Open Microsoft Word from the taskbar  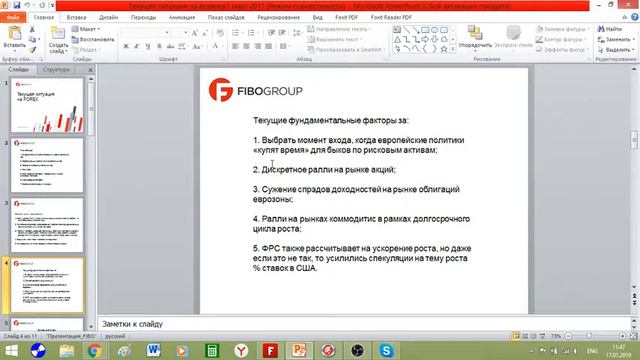click(153, 351)
